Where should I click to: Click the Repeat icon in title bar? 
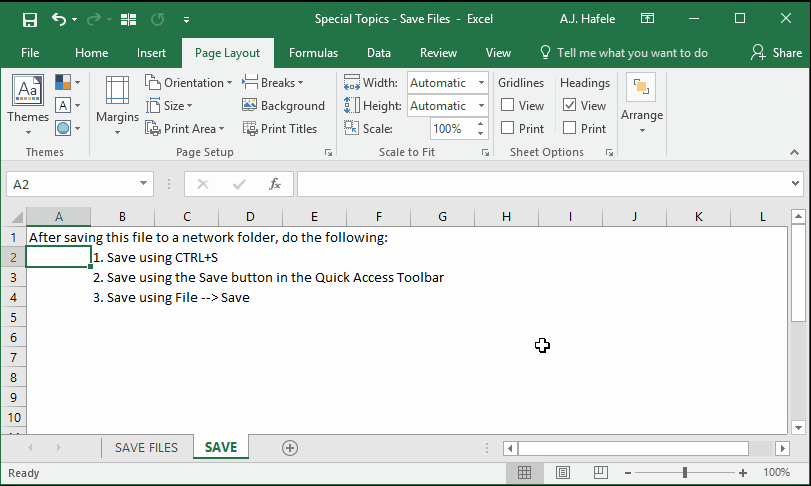pyautogui.click(x=157, y=20)
